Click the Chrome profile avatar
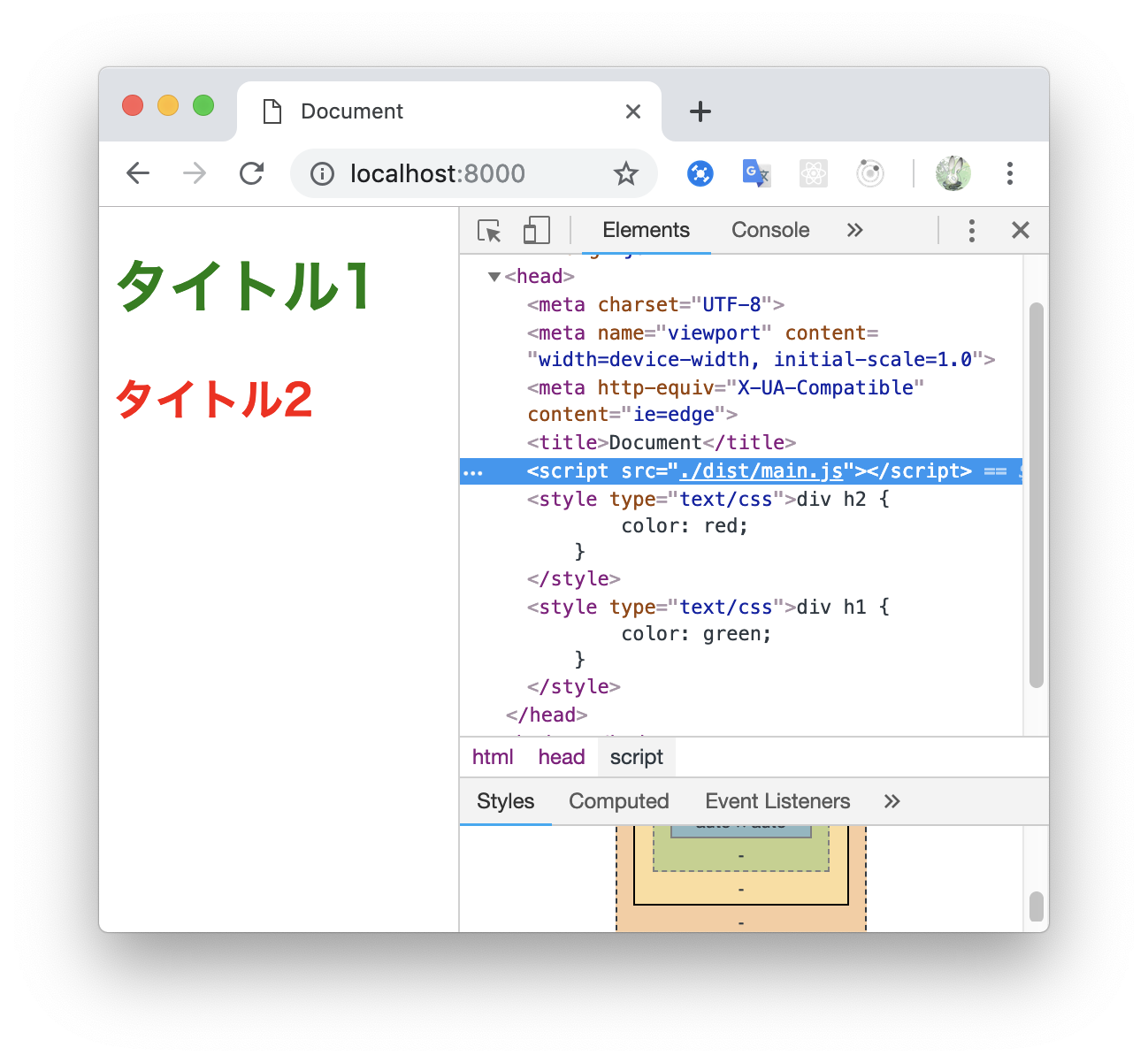The image size is (1148, 1063). (953, 173)
